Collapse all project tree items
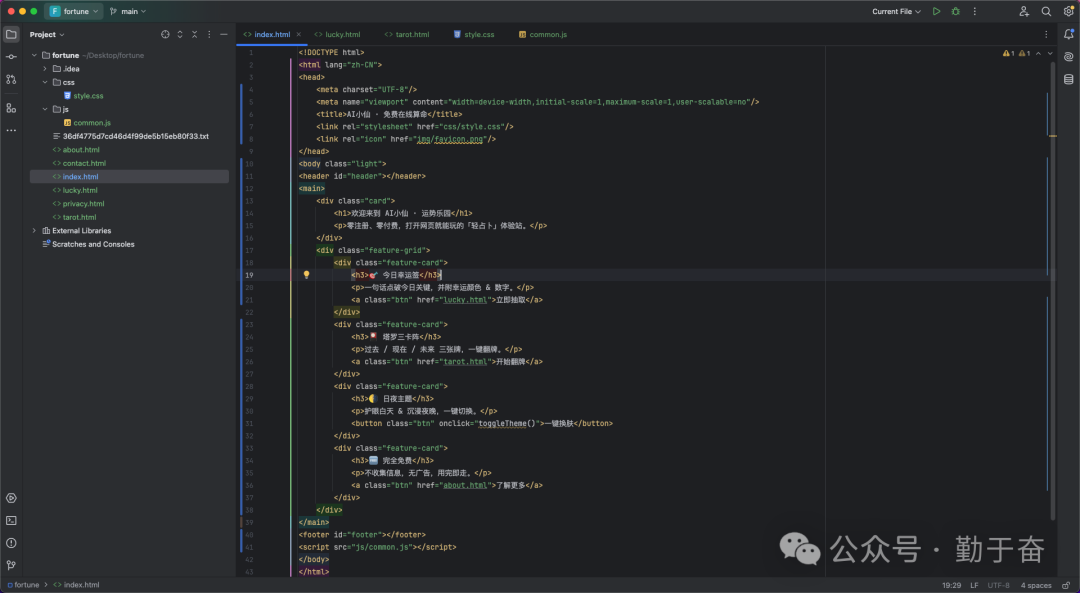The width and height of the screenshot is (1080, 593). [194, 34]
